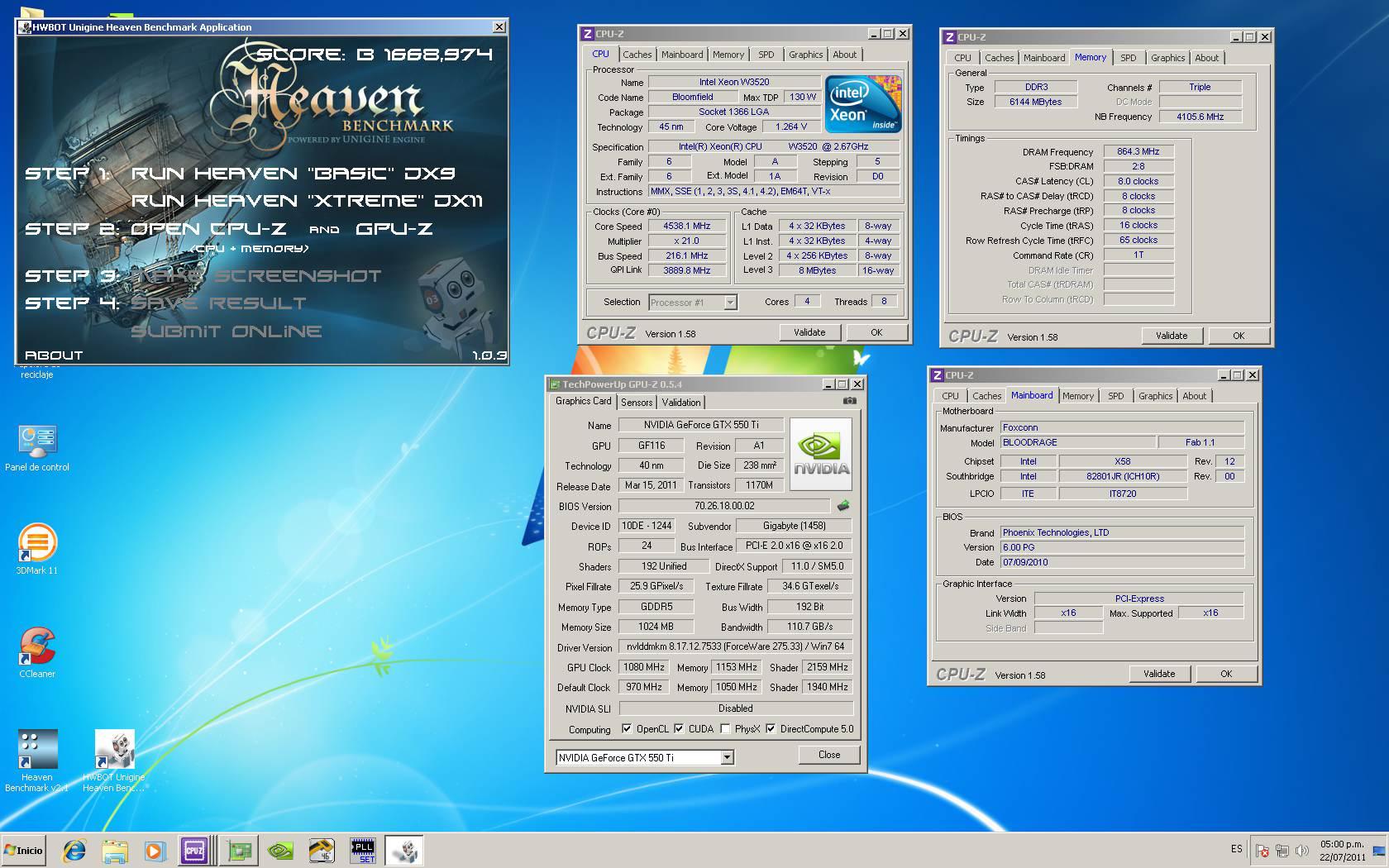Open CPU tab in CPU-Z Memory window
Viewport: 1389px width, 868px height.
(962, 58)
